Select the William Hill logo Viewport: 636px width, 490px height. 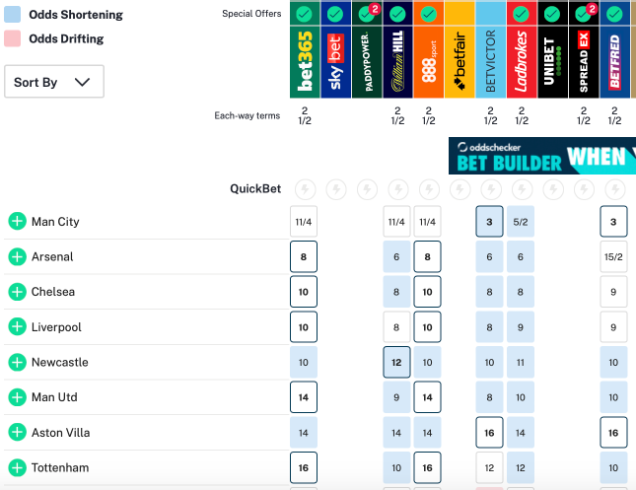[397, 62]
